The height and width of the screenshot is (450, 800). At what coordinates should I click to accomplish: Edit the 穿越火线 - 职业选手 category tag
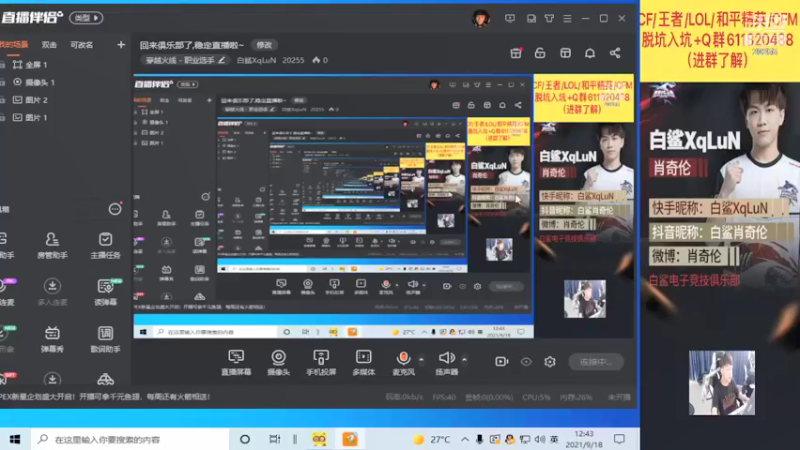pos(186,60)
